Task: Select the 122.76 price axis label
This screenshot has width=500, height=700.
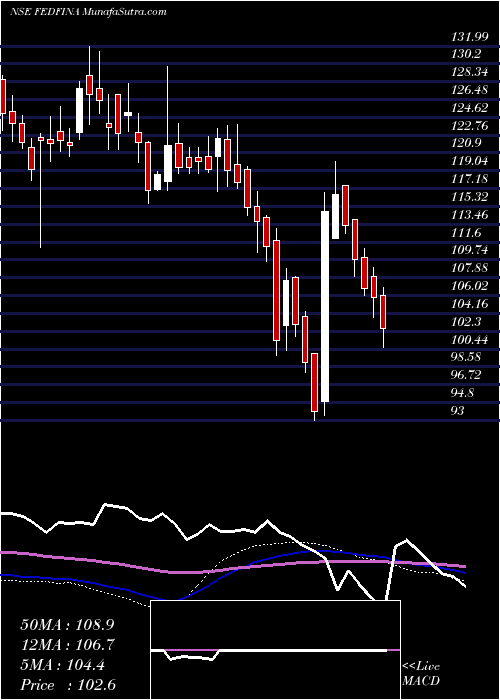Action: point(471,126)
